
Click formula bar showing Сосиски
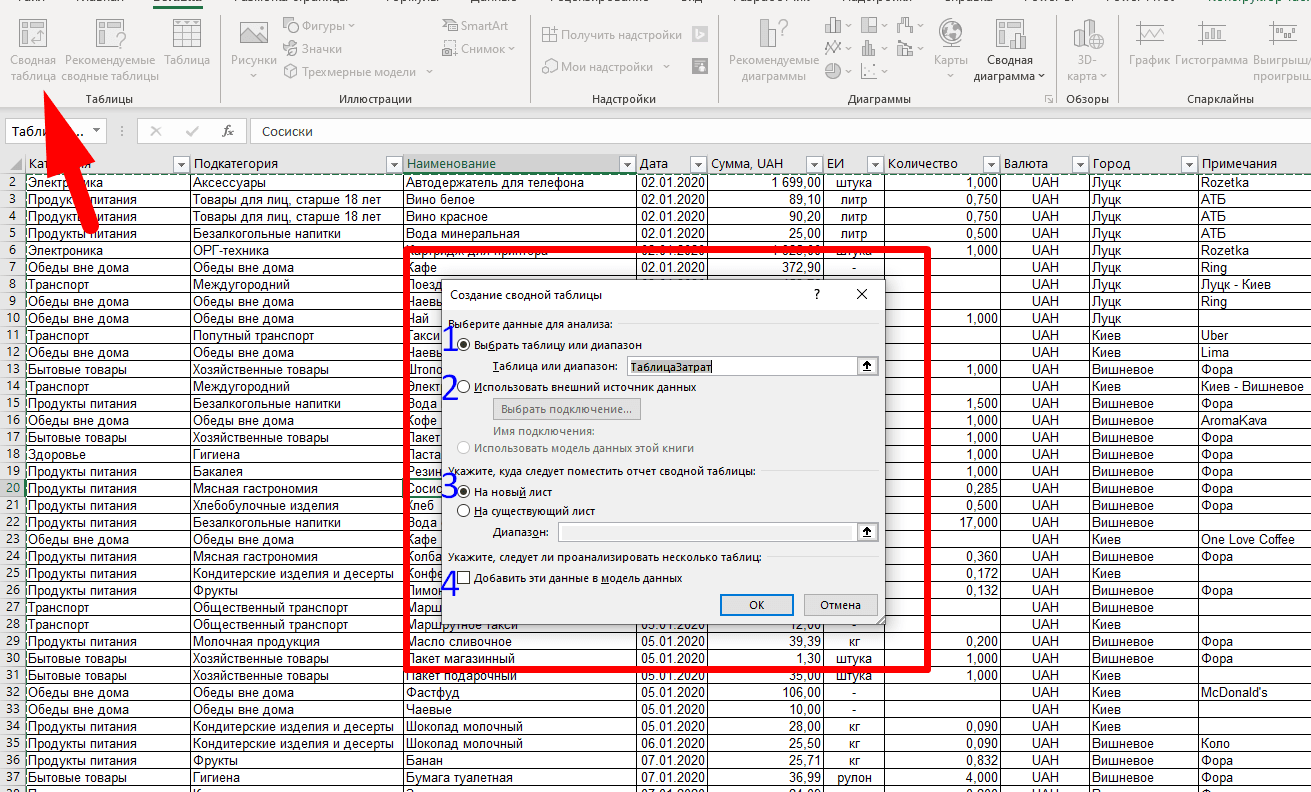tap(780, 131)
